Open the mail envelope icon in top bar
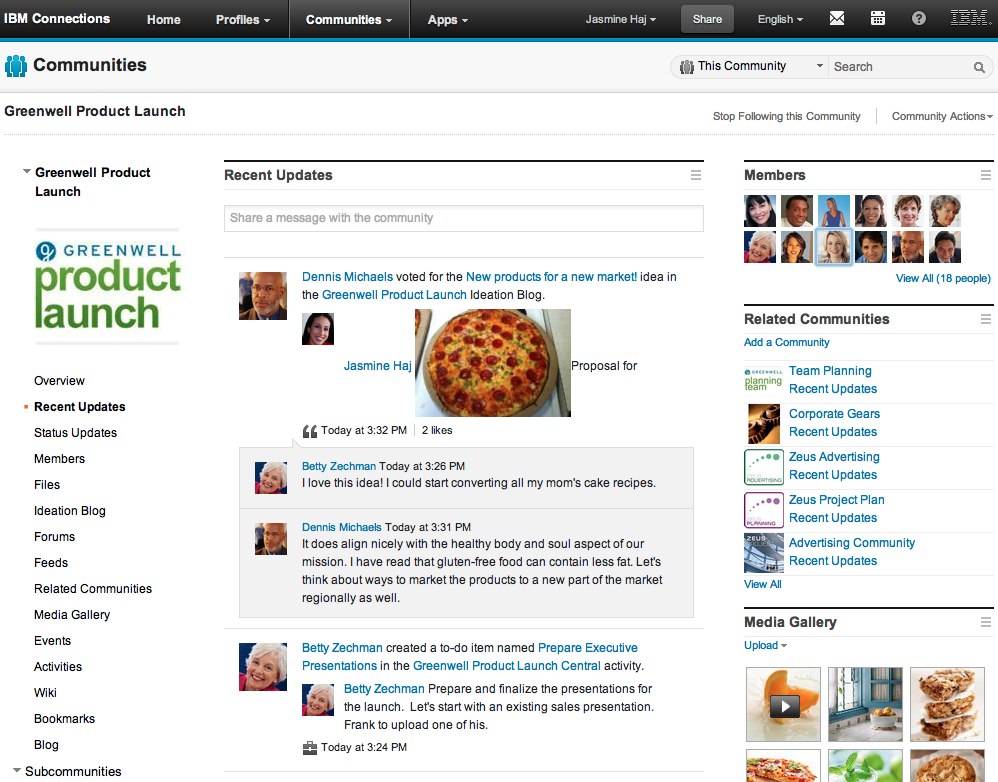This screenshot has width=998, height=782. 836,17
